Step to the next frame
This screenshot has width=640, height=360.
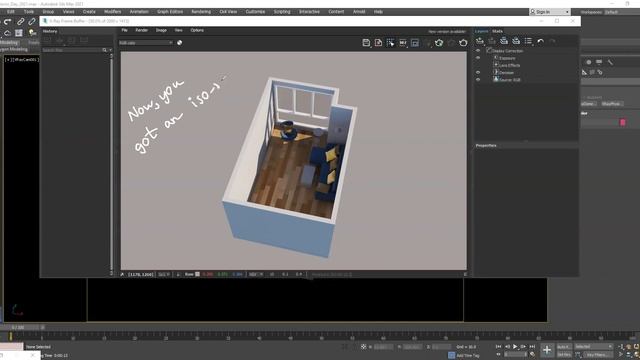523,347
